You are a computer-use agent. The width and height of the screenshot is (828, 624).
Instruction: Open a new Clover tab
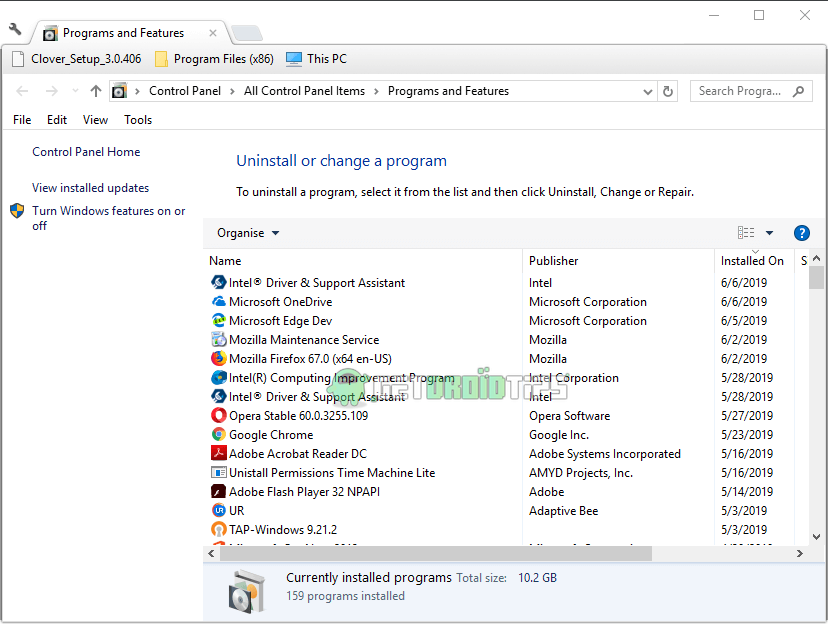point(247,33)
